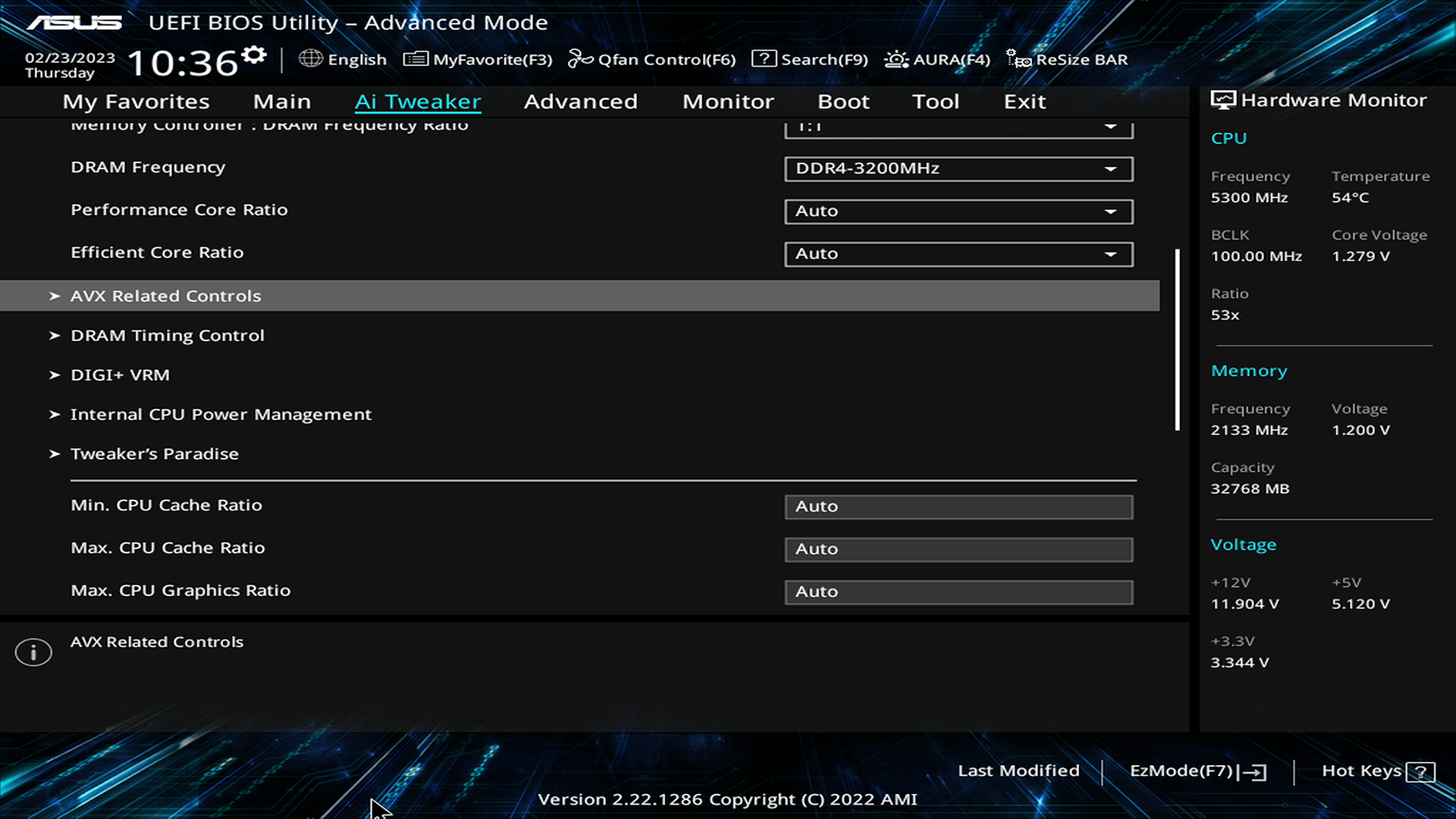
Task: Click +12V 11.904 V reading
Action: coord(1244,604)
